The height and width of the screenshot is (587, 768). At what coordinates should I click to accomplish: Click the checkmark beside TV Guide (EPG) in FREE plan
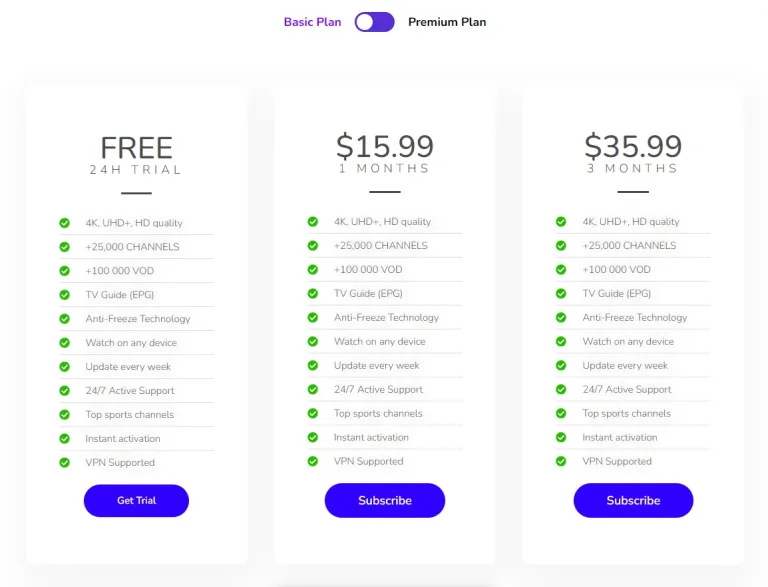[65, 295]
